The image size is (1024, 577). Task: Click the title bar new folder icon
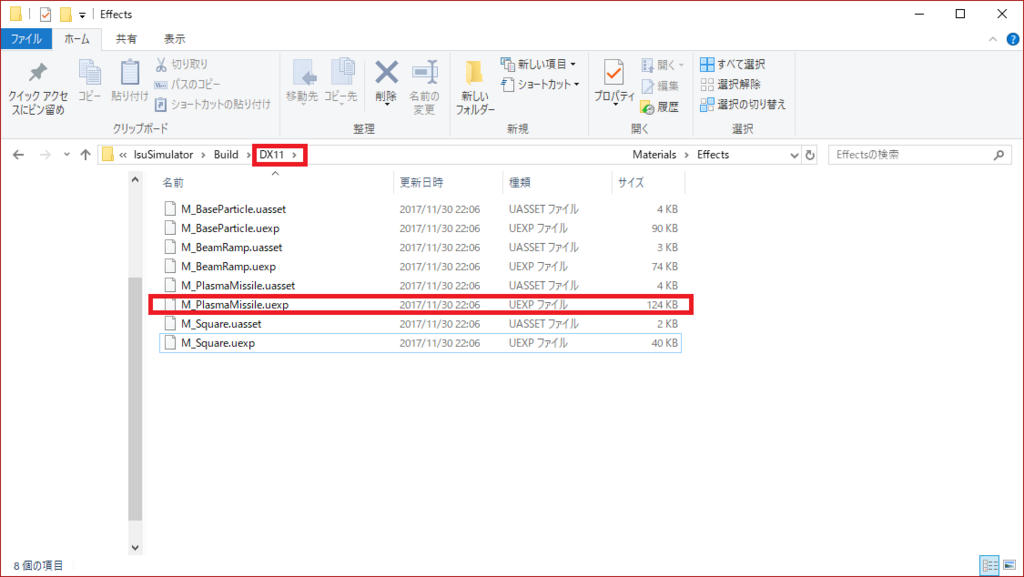point(65,14)
